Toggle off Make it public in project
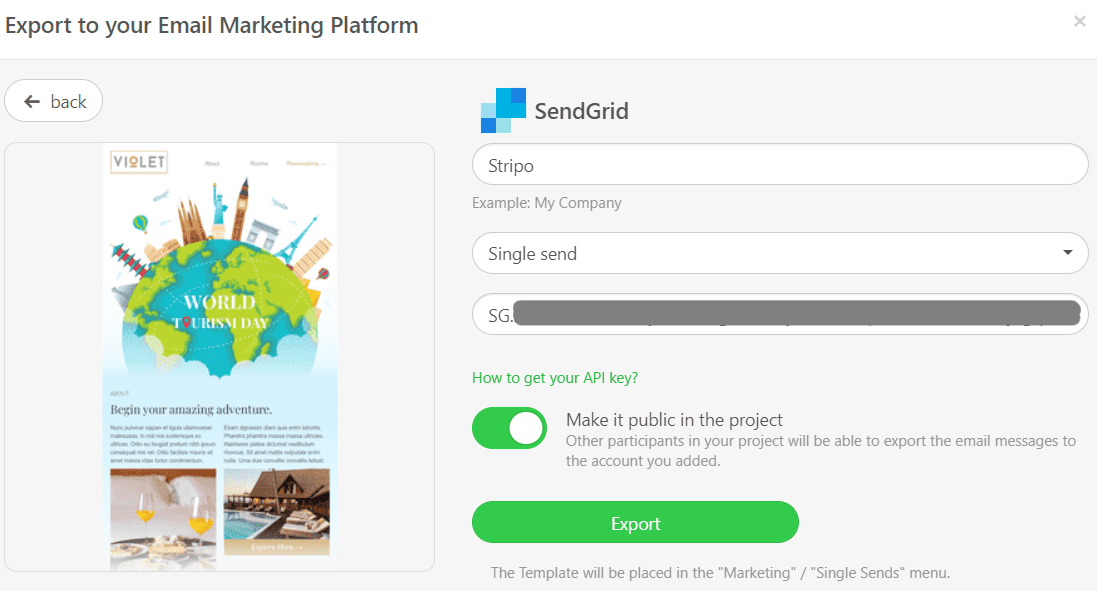The height and width of the screenshot is (591, 1097). coord(509,428)
